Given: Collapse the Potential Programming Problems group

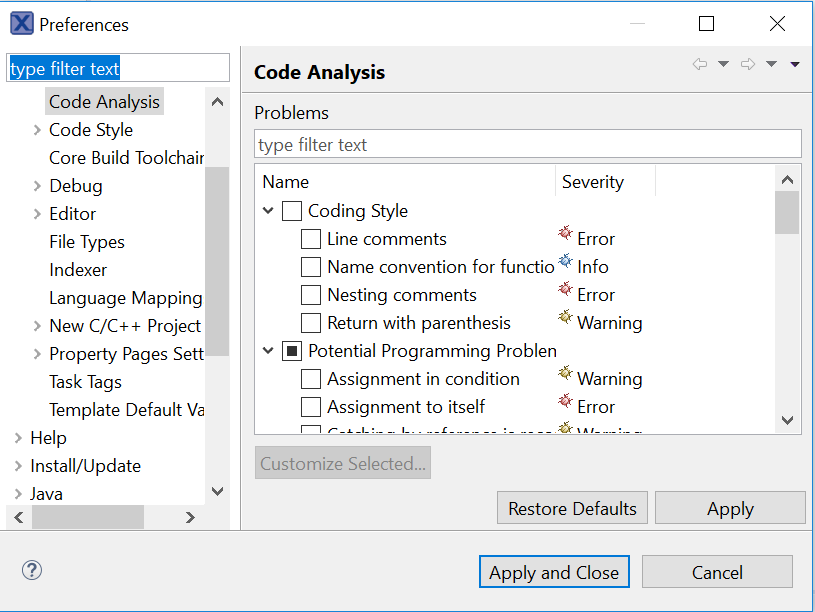Looking at the screenshot, I should (268, 351).
